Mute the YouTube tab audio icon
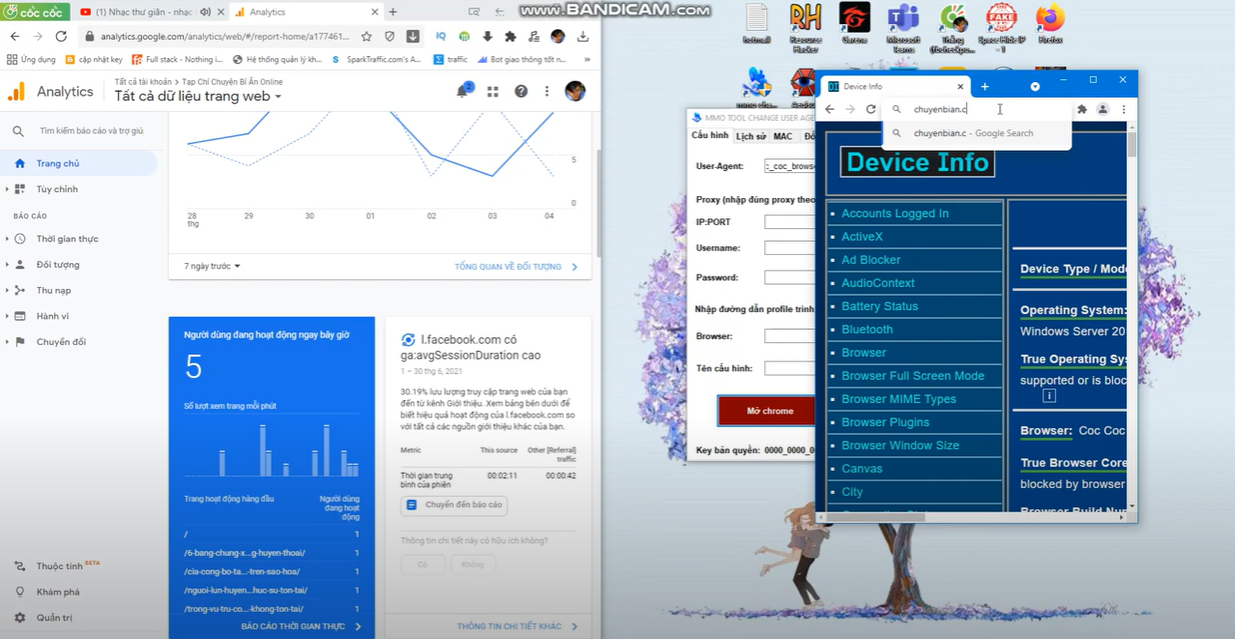Viewport: 1235px width, 639px height. click(x=206, y=12)
